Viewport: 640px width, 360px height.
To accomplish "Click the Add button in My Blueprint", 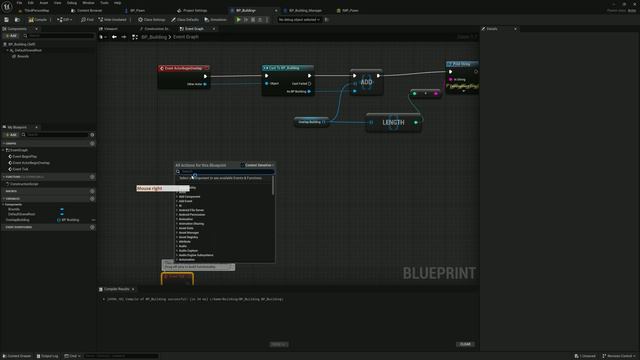I will coord(11,135).
